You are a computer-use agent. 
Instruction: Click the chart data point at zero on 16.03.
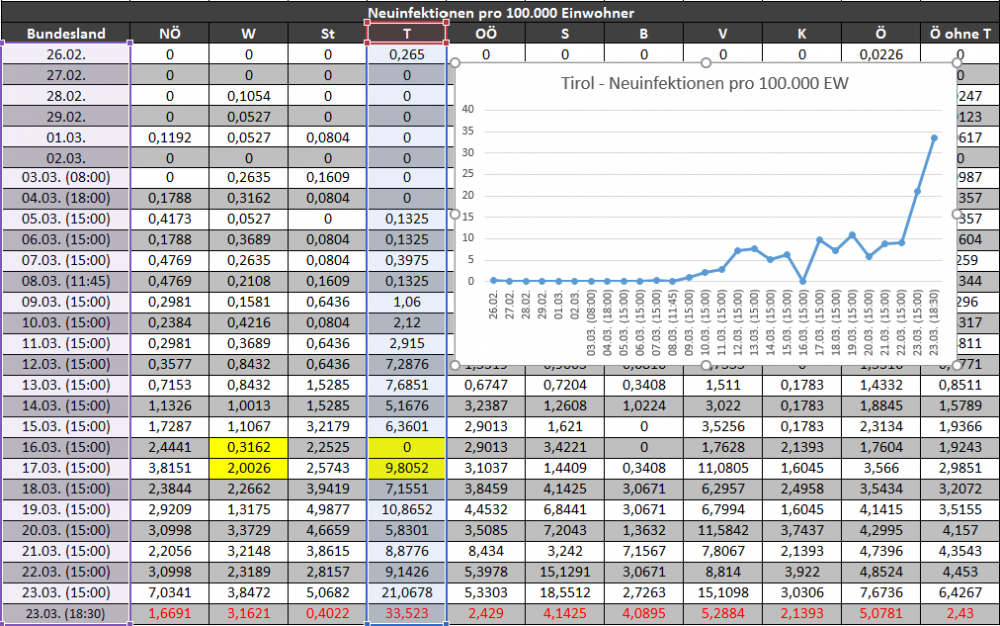pos(803,280)
